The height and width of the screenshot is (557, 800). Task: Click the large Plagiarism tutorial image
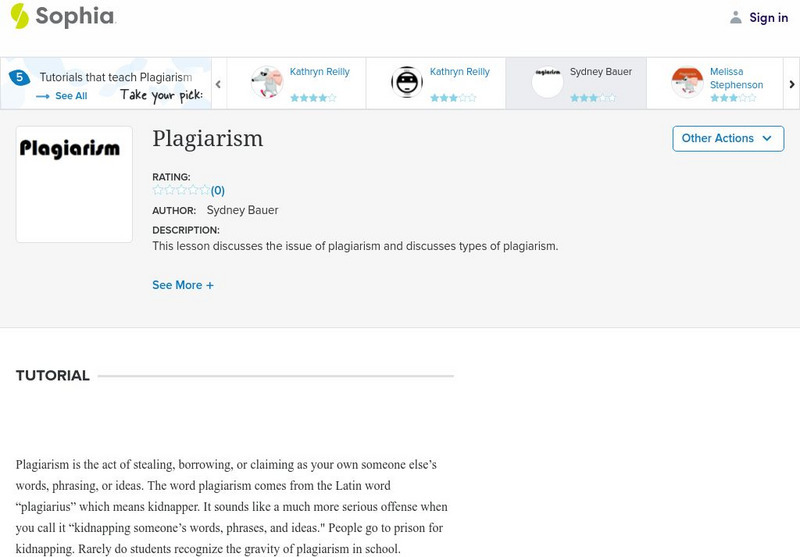pos(74,184)
